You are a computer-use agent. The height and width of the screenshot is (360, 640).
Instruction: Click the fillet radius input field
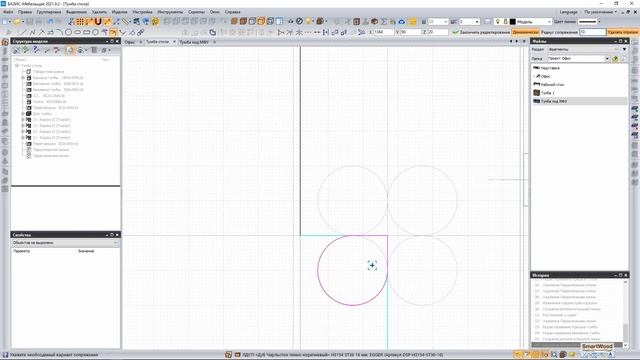[x=592, y=32]
